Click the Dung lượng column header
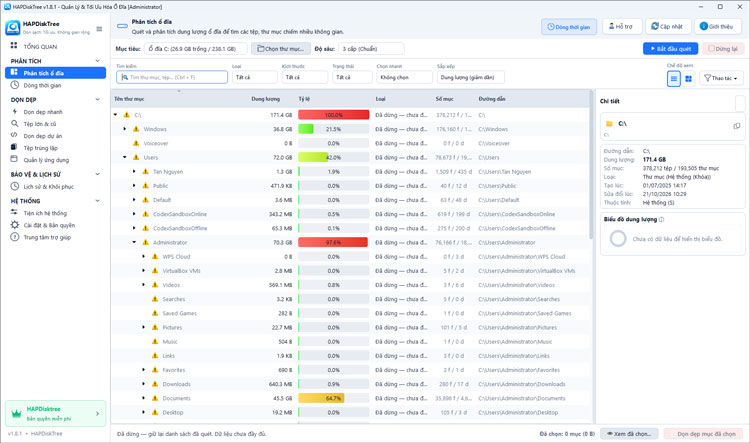Image resolution: width=750 pixels, height=443 pixels. [x=265, y=99]
